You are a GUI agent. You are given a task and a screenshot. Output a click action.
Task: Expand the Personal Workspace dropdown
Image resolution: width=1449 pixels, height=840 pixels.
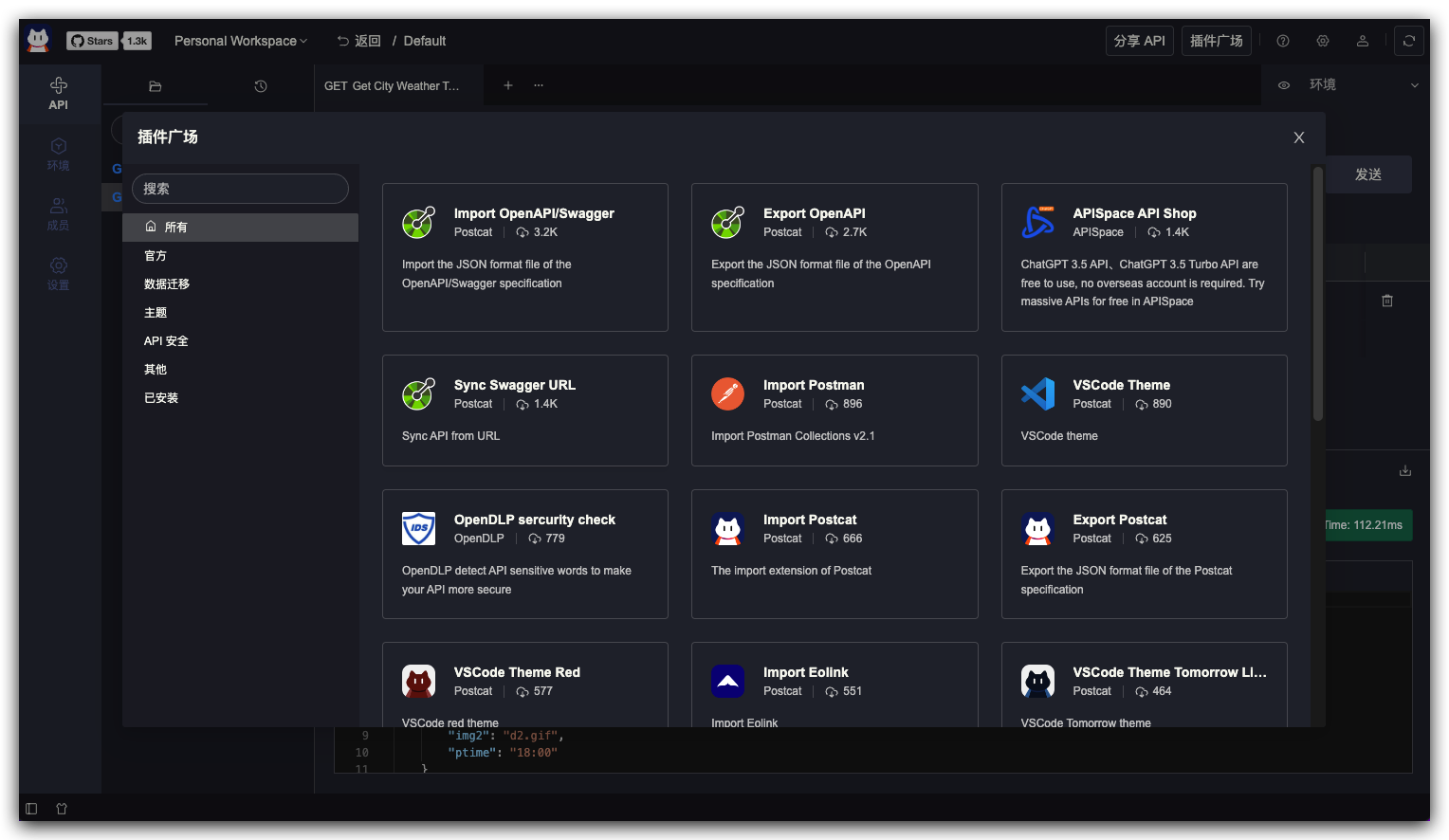[x=241, y=41]
